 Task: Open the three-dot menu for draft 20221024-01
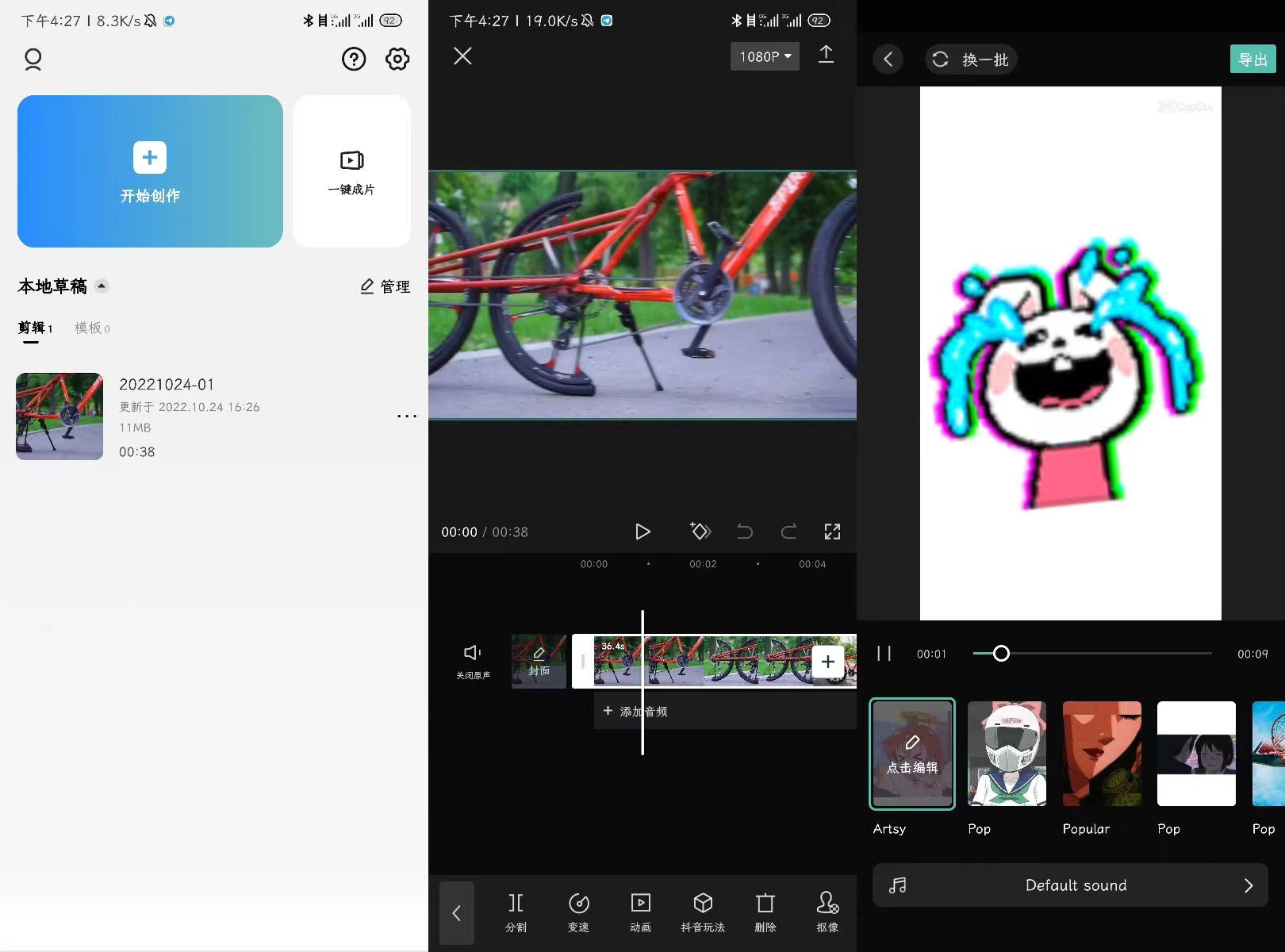407,416
